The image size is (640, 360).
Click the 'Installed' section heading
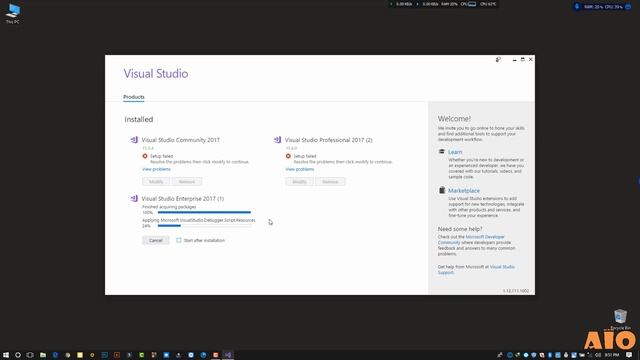tap(139, 120)
